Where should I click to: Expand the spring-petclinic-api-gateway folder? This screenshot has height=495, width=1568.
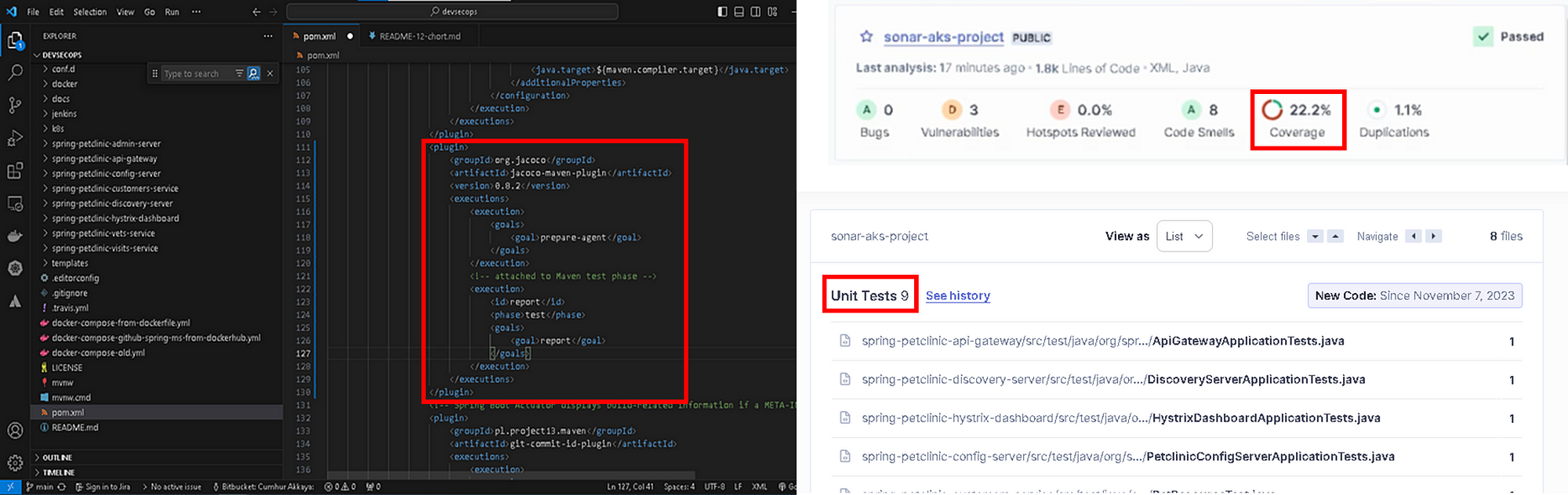[x=104, y=158]
